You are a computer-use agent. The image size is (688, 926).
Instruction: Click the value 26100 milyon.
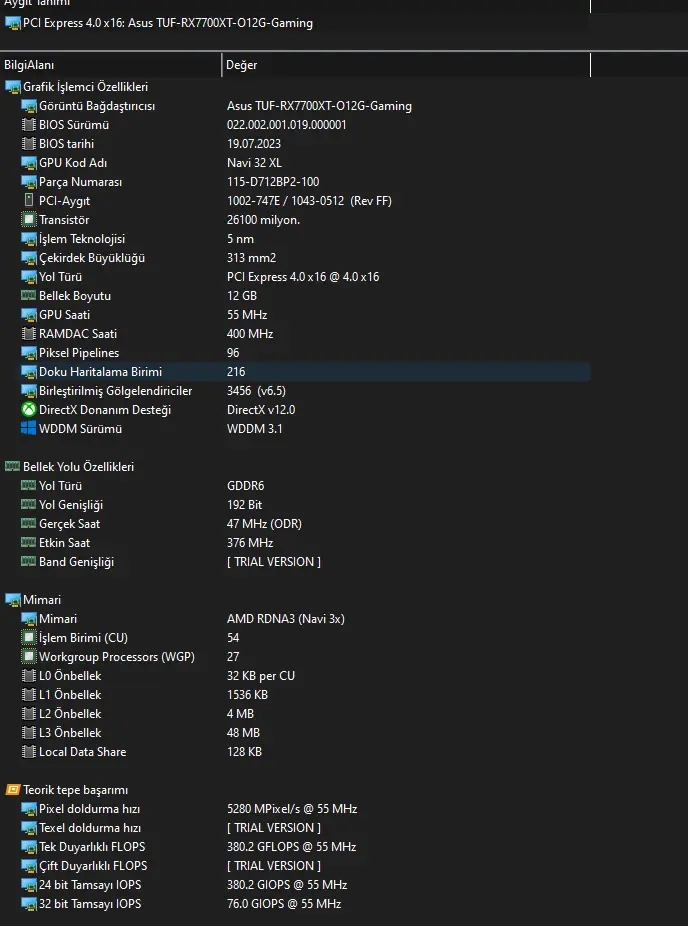tap(263, 220)
